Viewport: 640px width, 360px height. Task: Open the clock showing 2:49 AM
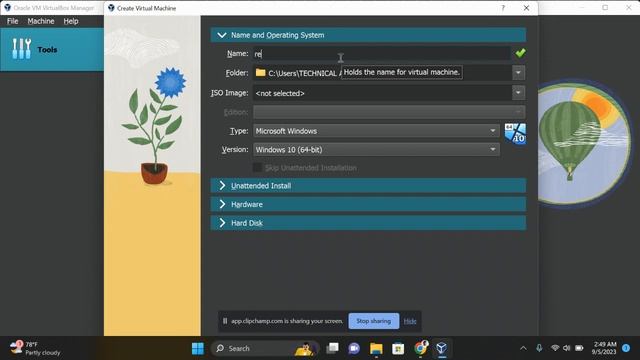point(604,348)
